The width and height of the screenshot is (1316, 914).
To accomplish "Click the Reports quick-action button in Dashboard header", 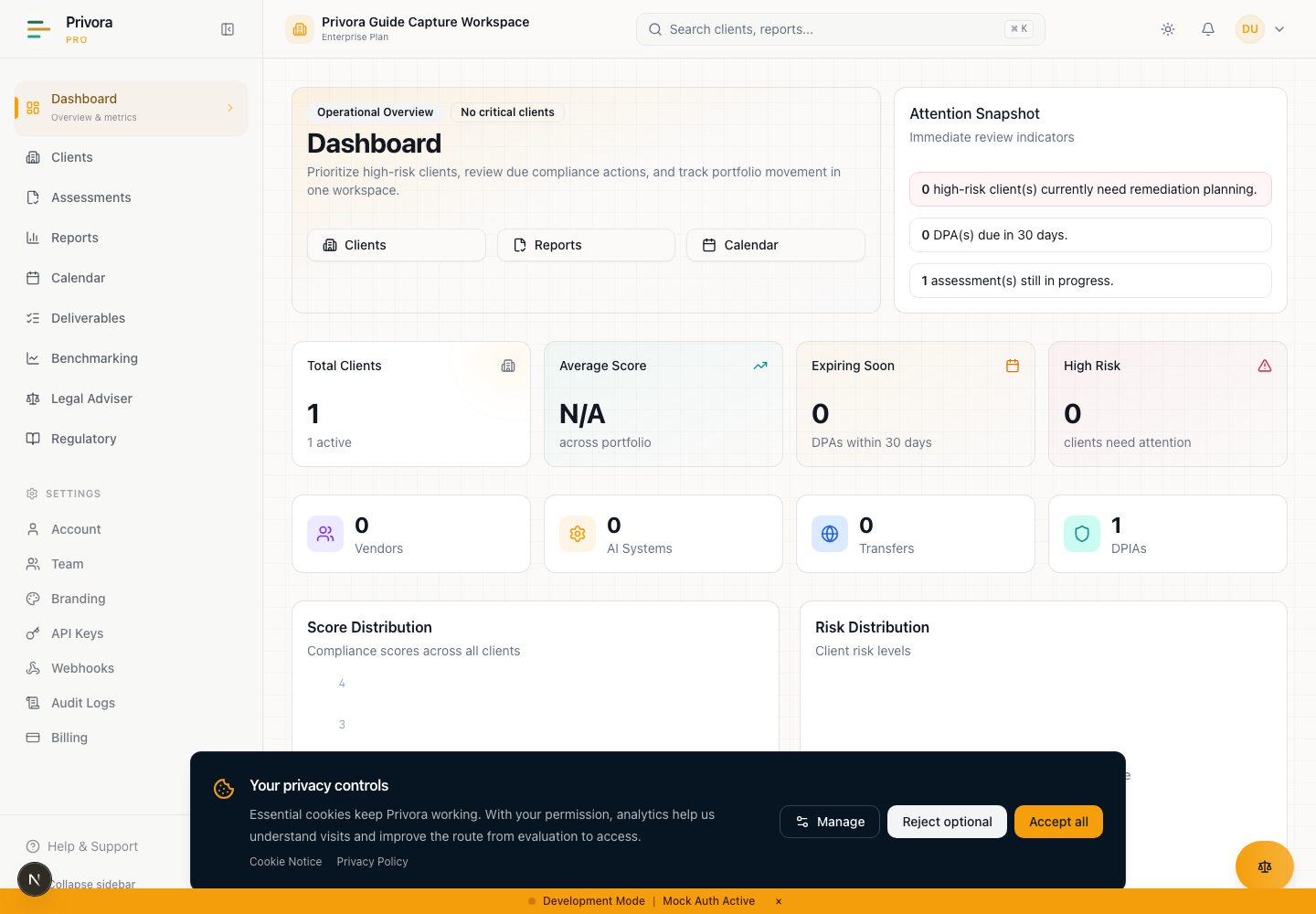I will [x=586, y=245].
